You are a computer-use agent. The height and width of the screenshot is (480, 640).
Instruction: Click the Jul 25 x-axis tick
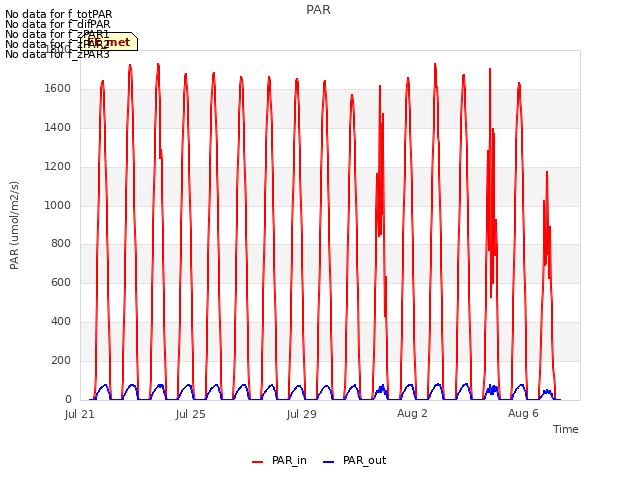(x=191, y=414)
